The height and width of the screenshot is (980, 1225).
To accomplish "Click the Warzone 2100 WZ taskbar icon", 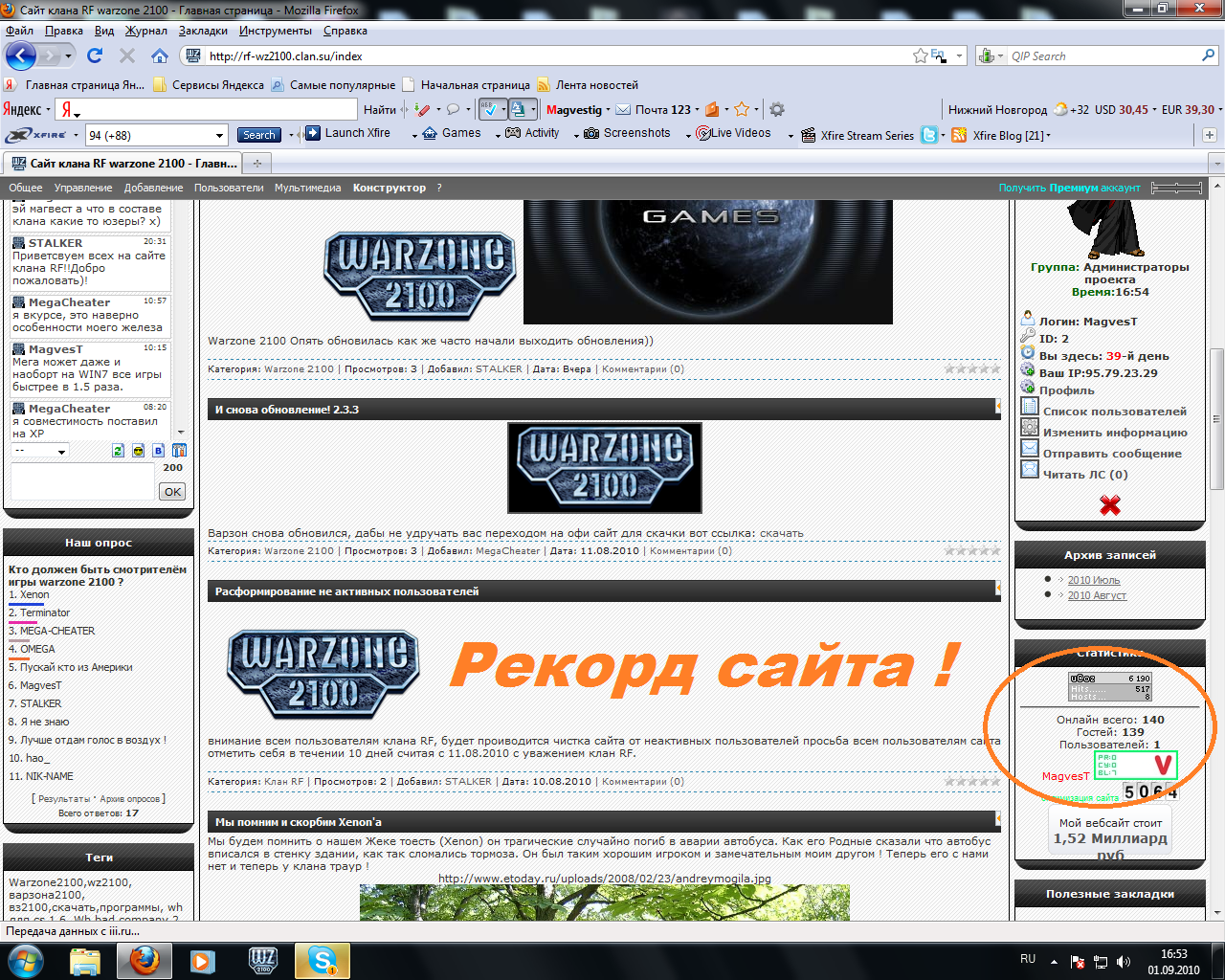I will [262, 960].
